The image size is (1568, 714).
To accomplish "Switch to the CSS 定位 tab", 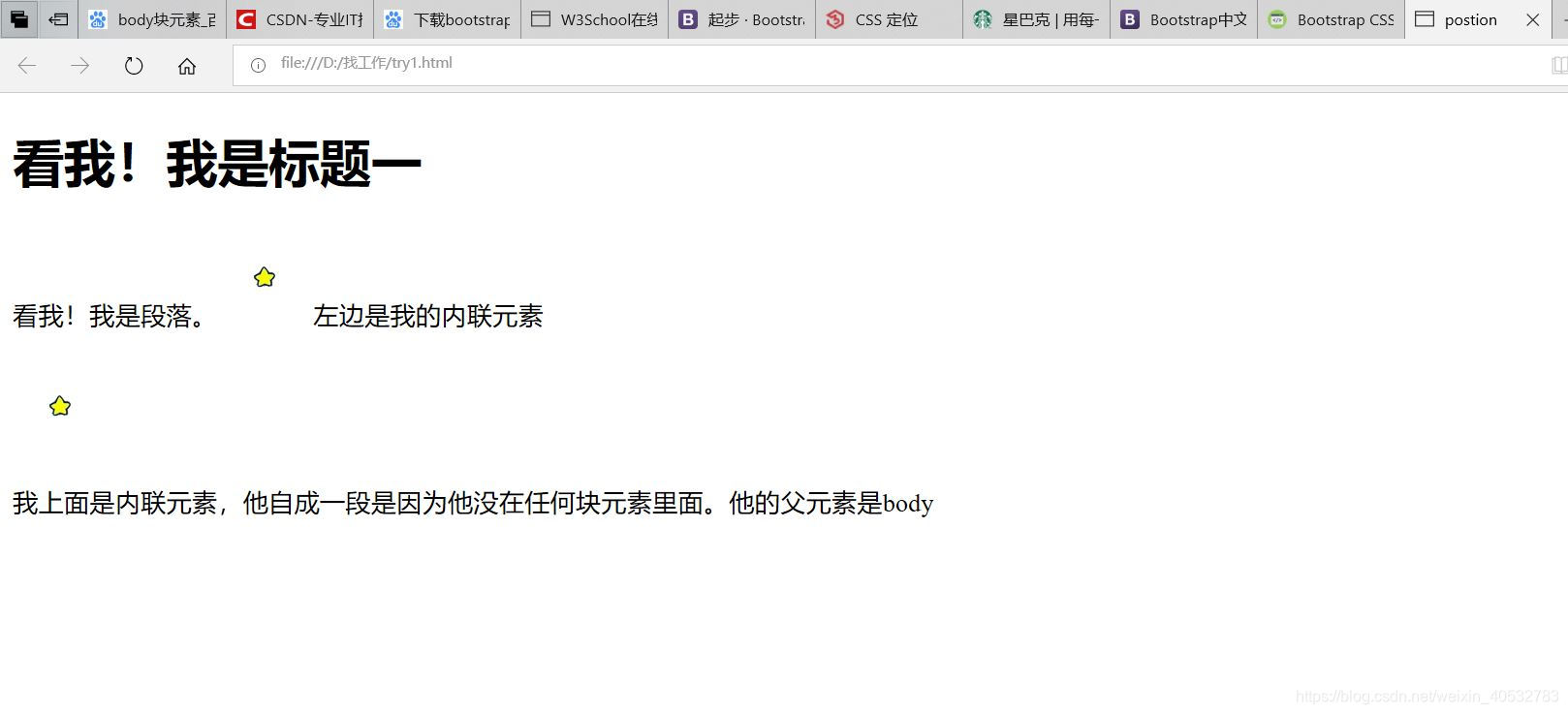I will pos(890,19).
